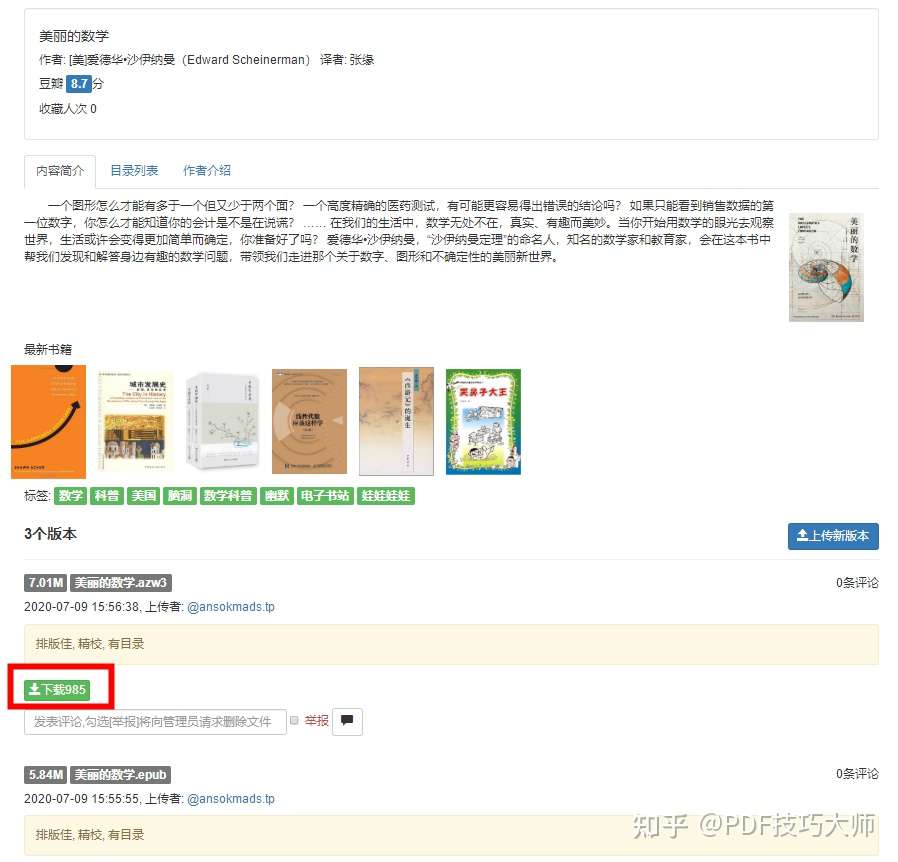Open the 笑猫子大王 green book cover

click(x=483, y=422)
